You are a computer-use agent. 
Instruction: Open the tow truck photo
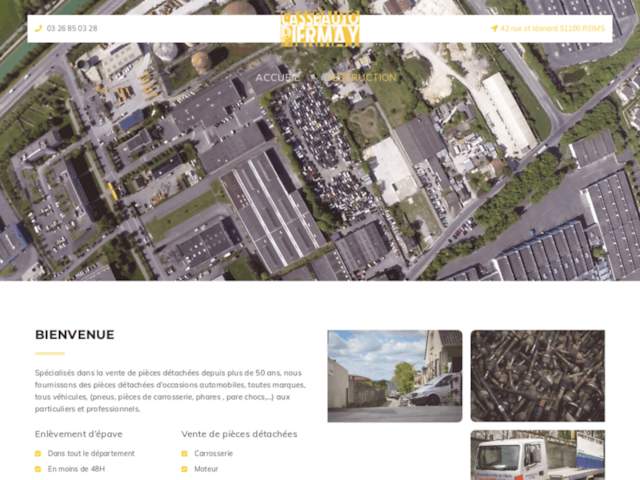[x=537, y=456]
